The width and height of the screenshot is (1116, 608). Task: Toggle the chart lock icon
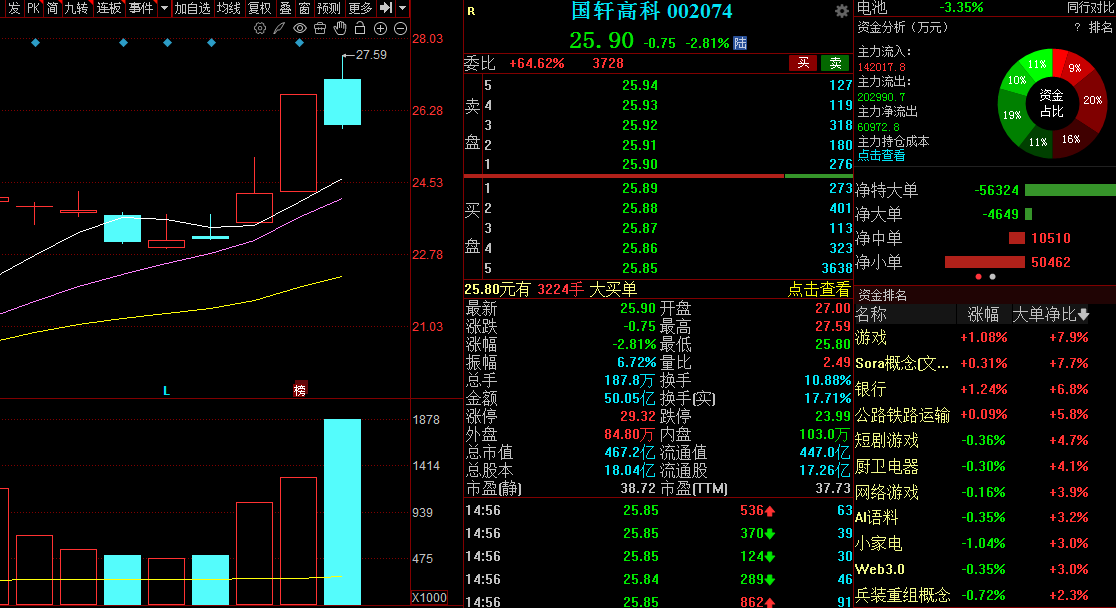360,28
